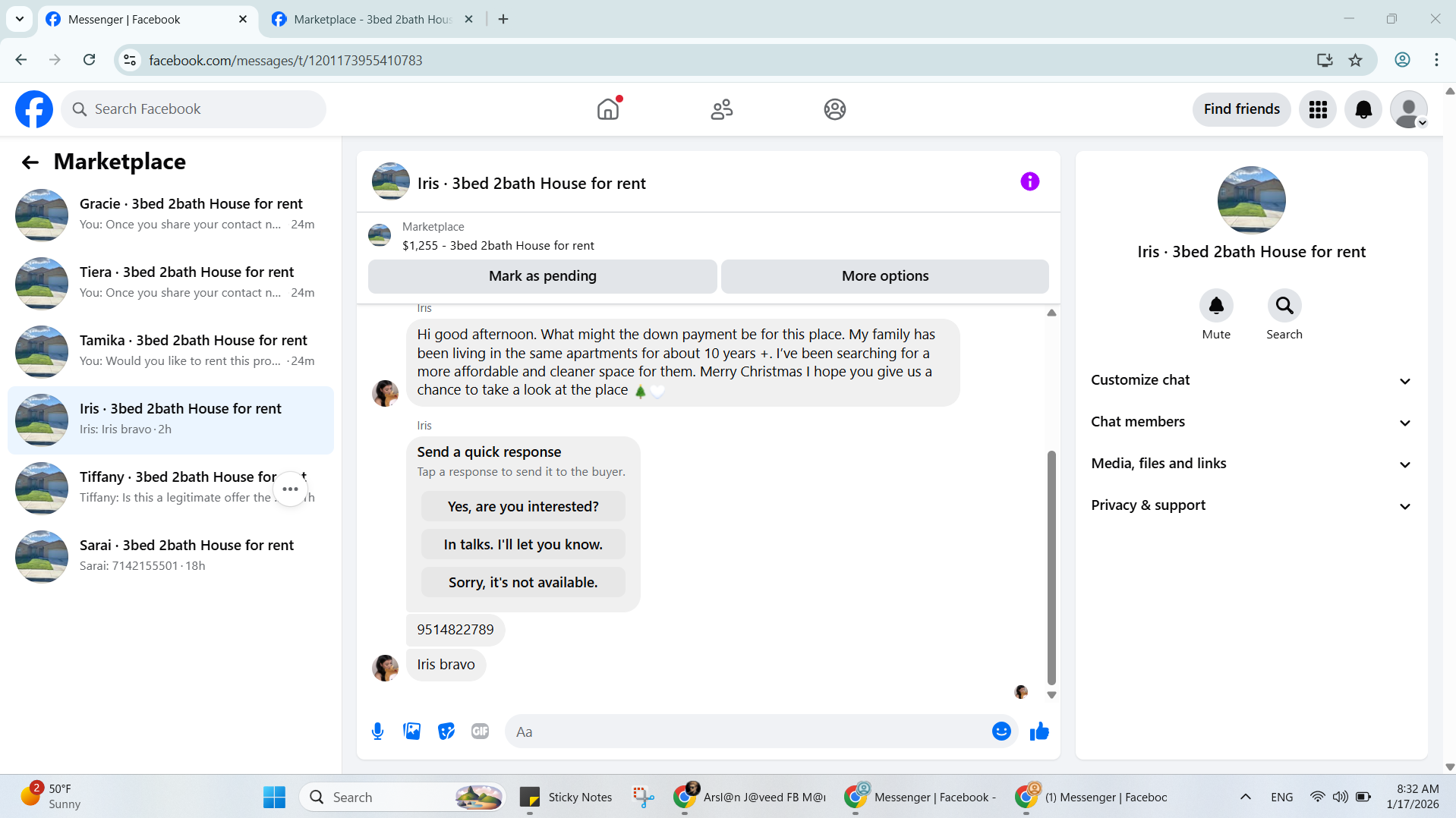Choose a sticker icon

(446, 731)
